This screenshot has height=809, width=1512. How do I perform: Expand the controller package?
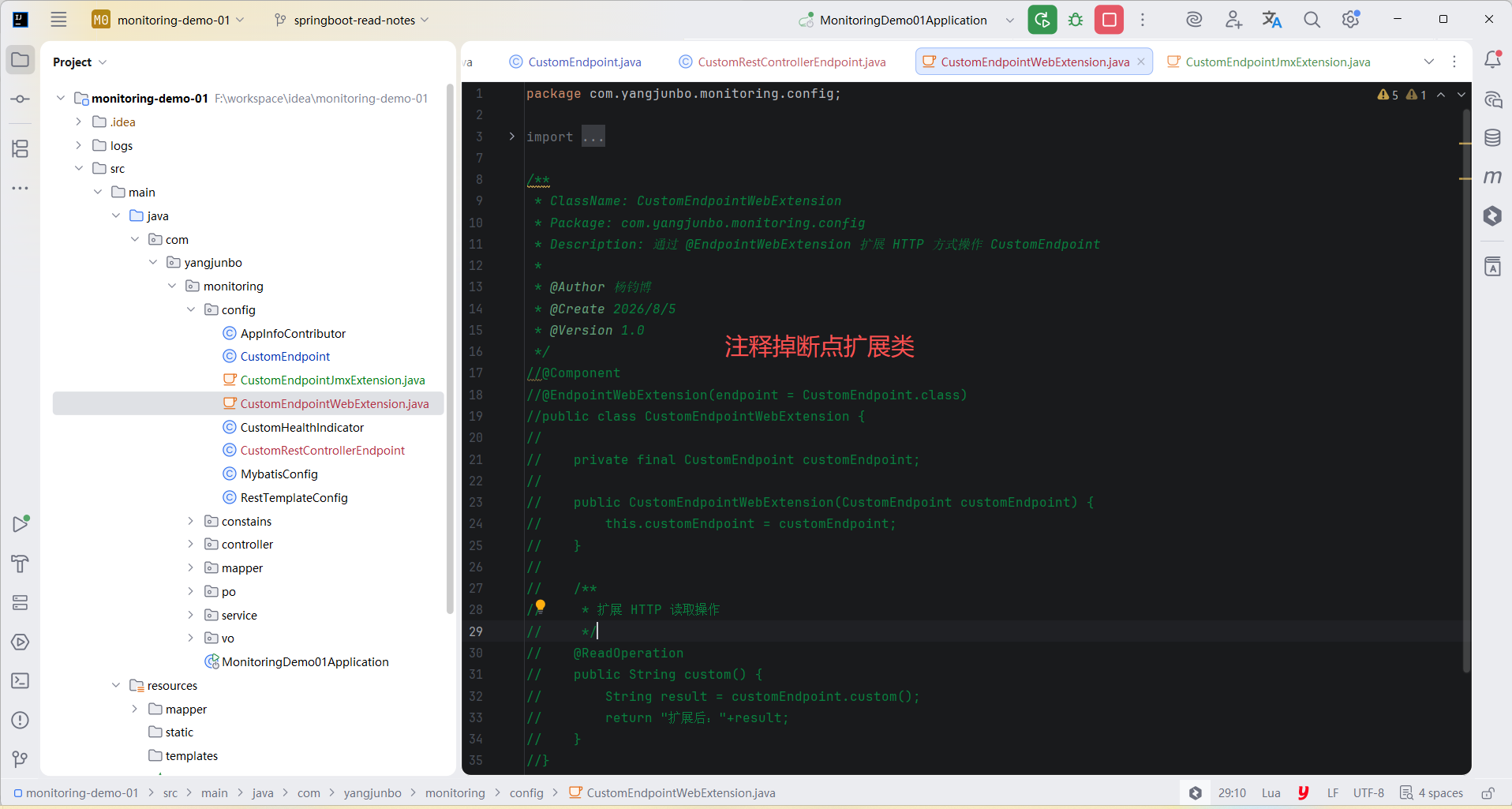click(x=190, y=544)
